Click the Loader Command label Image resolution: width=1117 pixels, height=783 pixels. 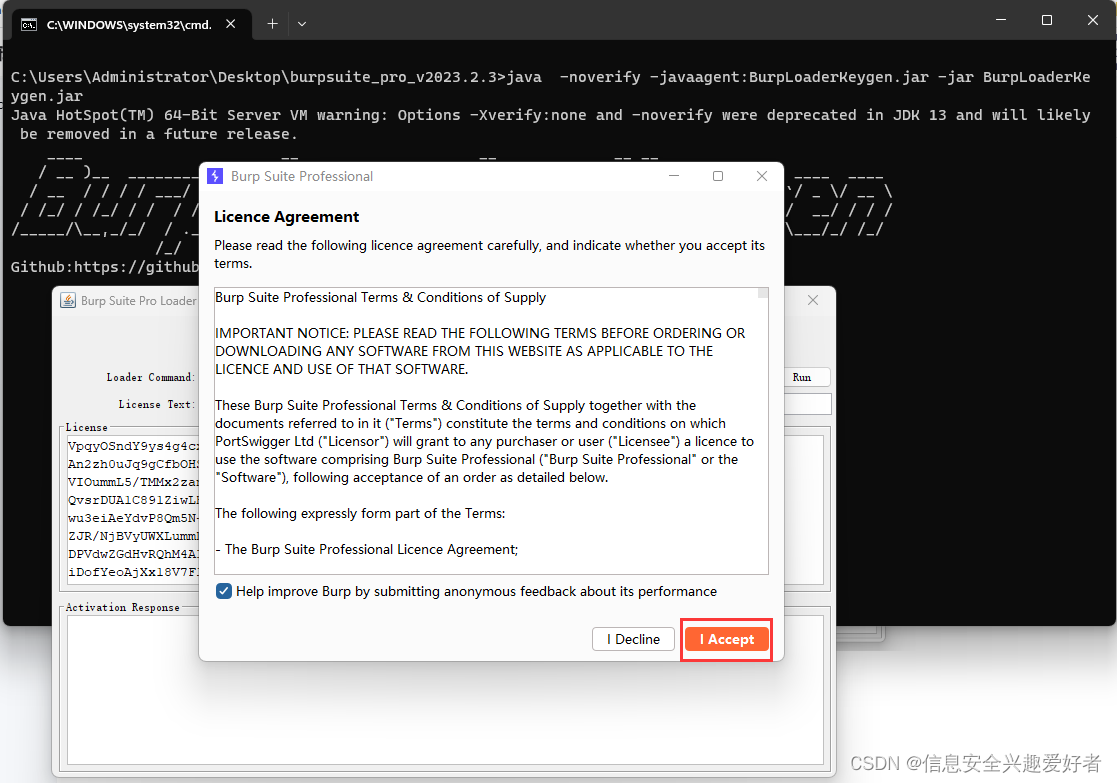(150, 378)
